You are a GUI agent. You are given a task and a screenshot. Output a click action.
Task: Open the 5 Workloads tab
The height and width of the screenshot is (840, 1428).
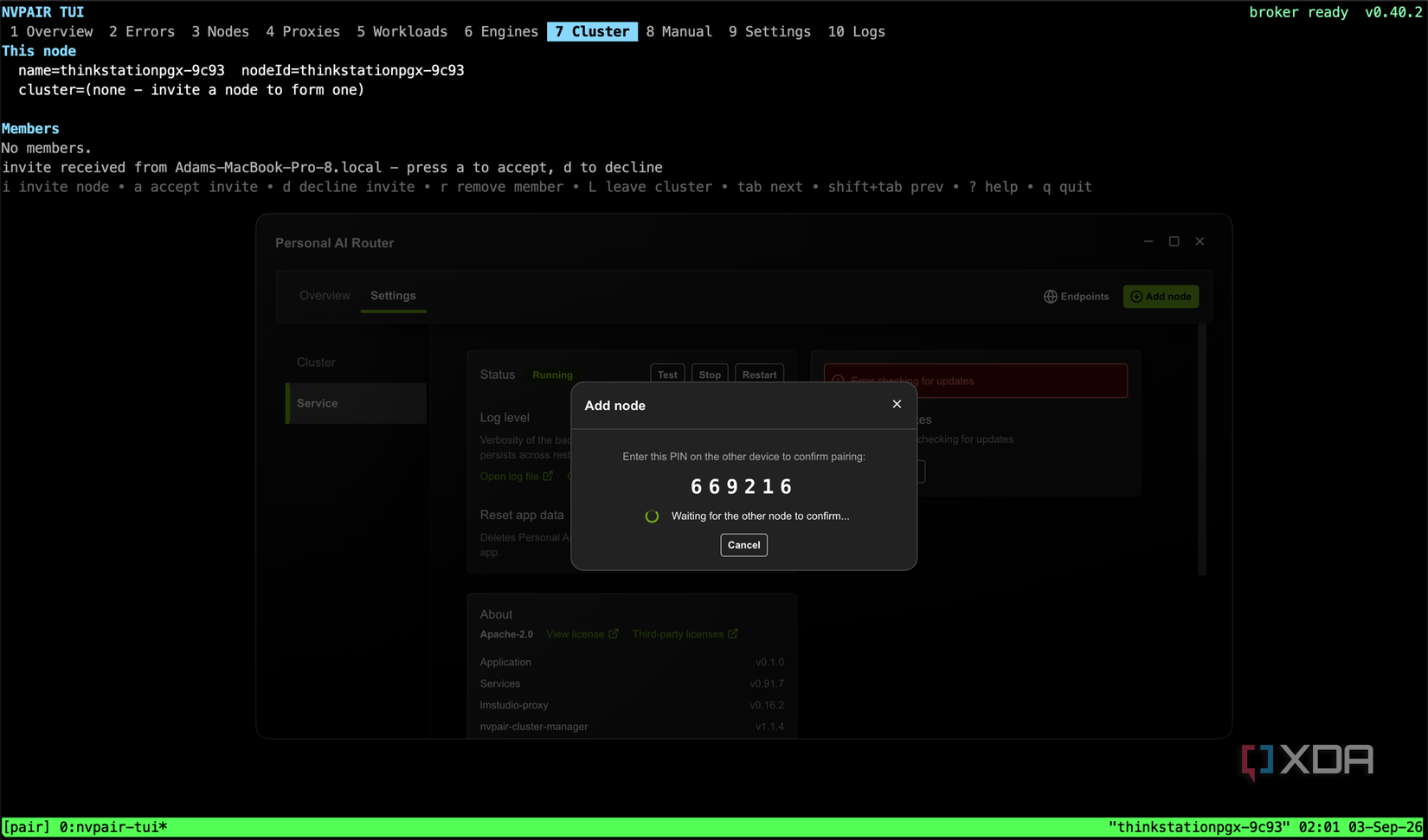402,32
